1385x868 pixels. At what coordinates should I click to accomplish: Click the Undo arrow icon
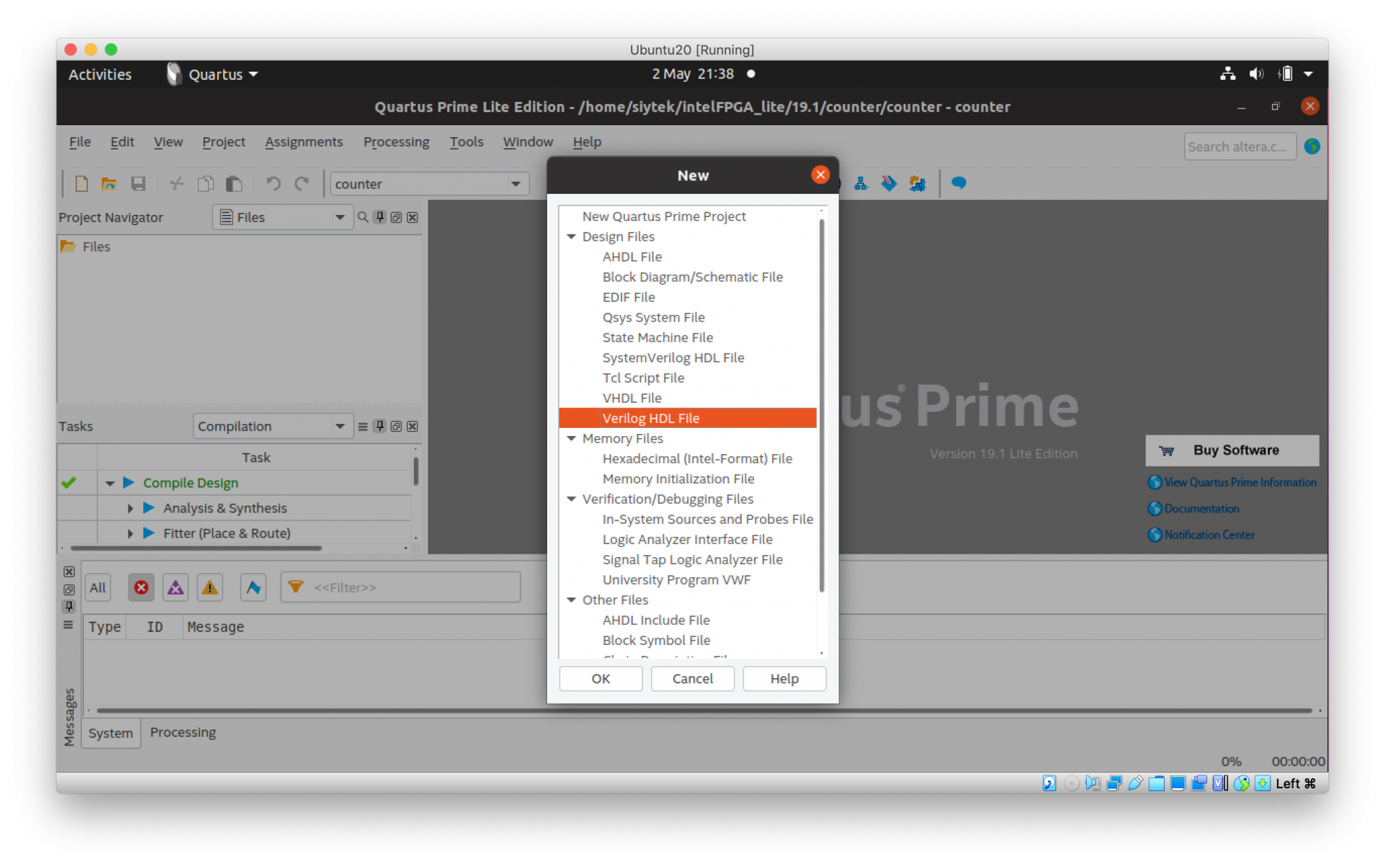(273, 184)
